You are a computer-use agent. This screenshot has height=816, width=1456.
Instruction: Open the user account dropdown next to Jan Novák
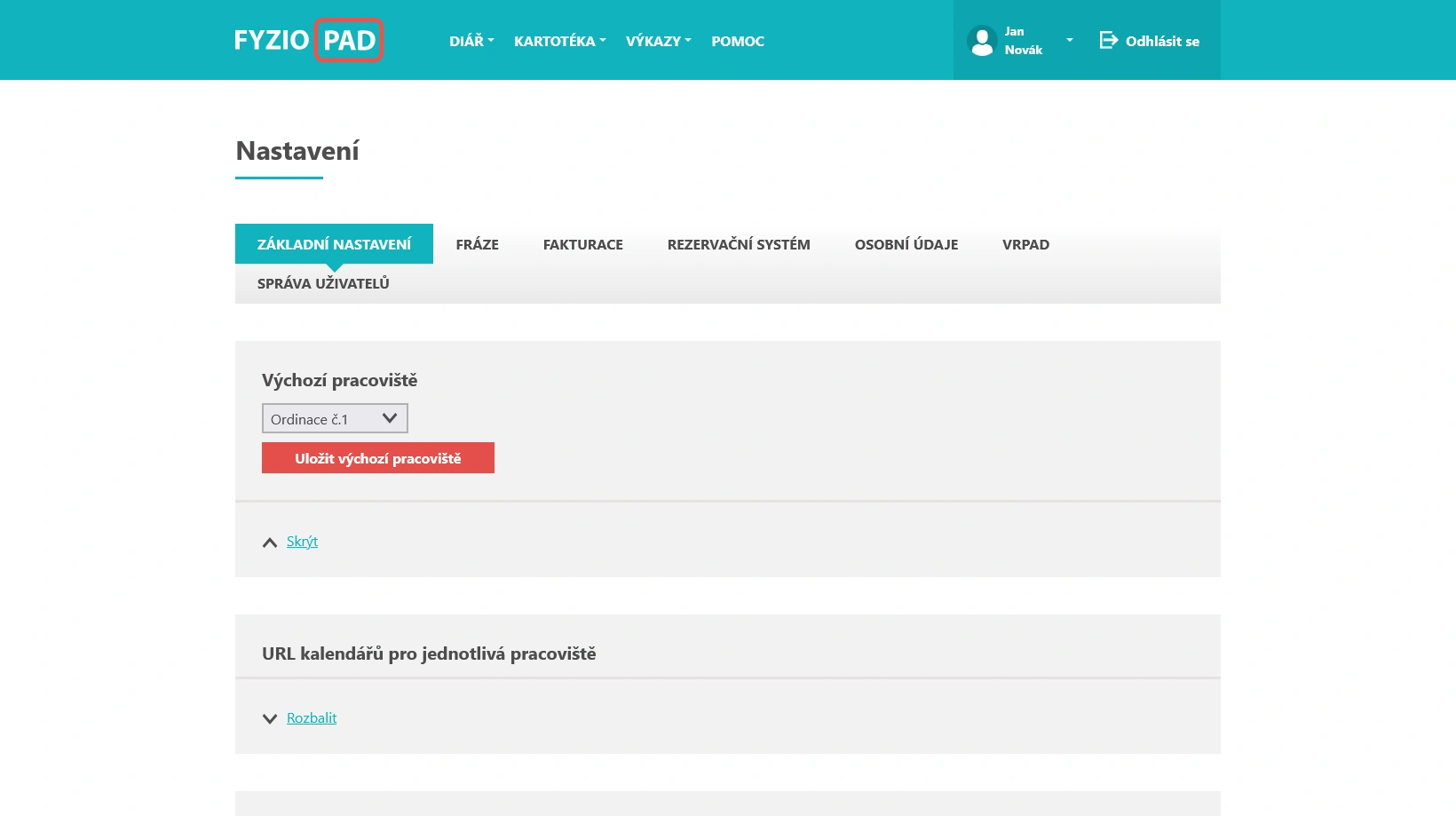[1069, 40]
